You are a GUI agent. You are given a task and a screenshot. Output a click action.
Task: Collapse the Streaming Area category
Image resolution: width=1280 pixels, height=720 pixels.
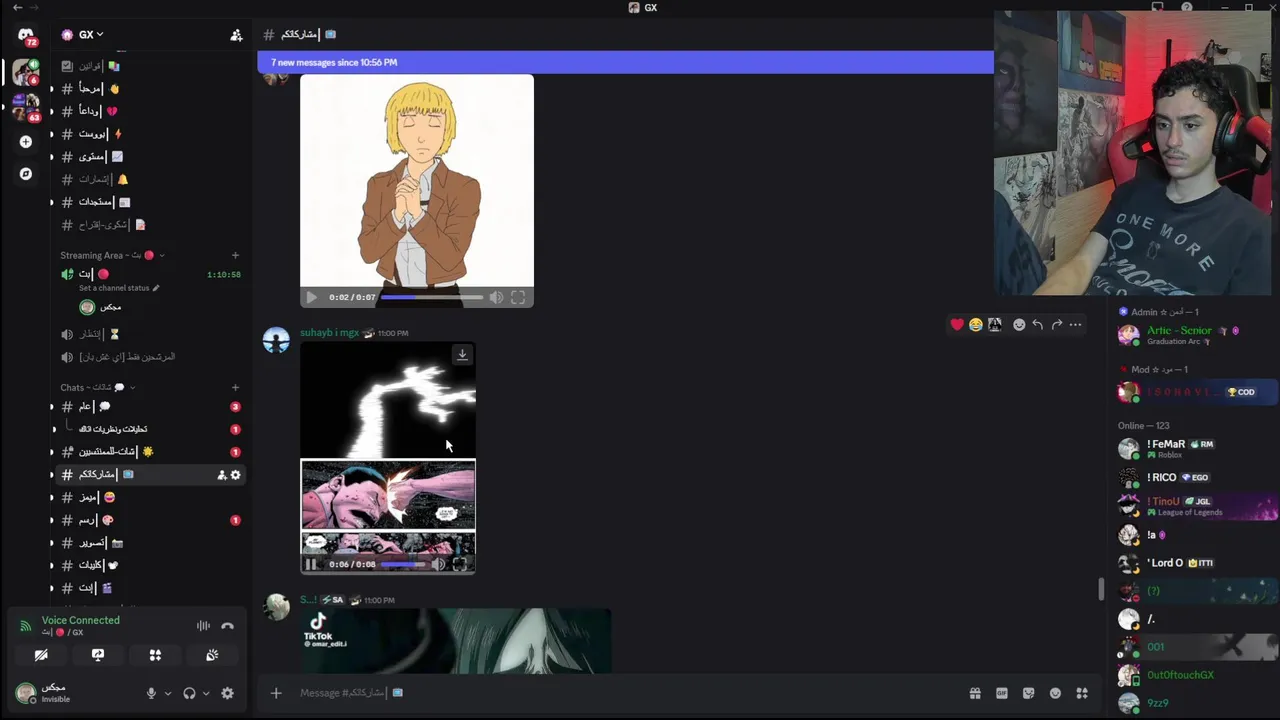pos(110,255)
